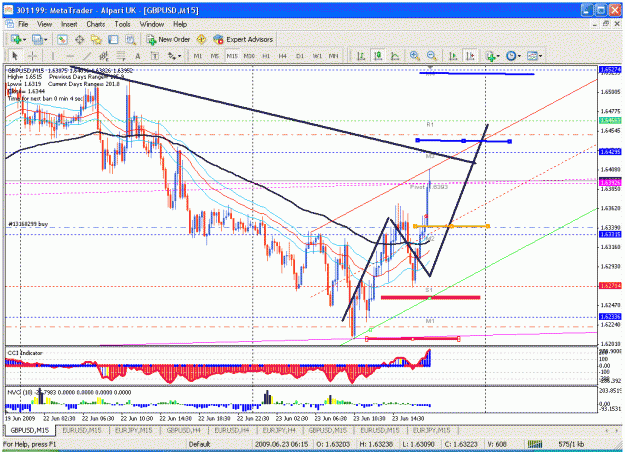Select the trendline drawing tool
Image resolution: width=625 pixels, height=452 pixels.
(87, 56)
